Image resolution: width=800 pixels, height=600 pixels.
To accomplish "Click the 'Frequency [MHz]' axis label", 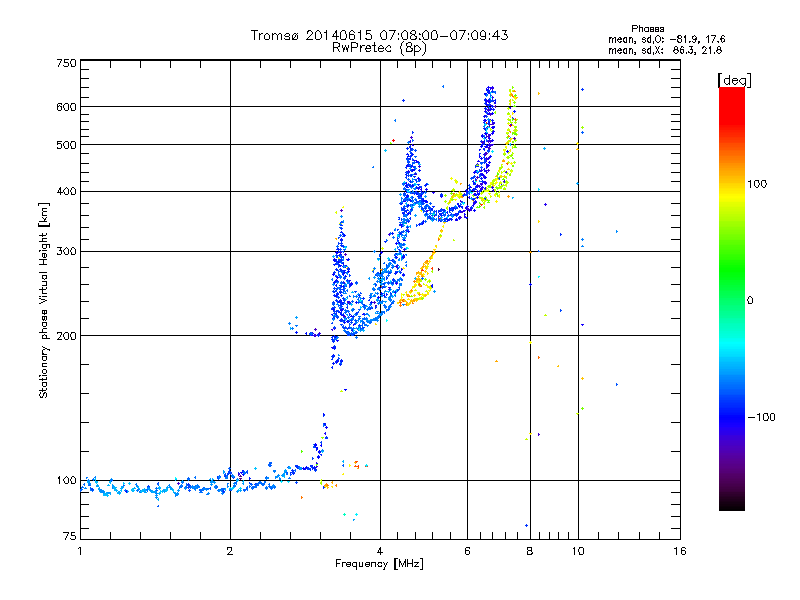I will [379, 564].
